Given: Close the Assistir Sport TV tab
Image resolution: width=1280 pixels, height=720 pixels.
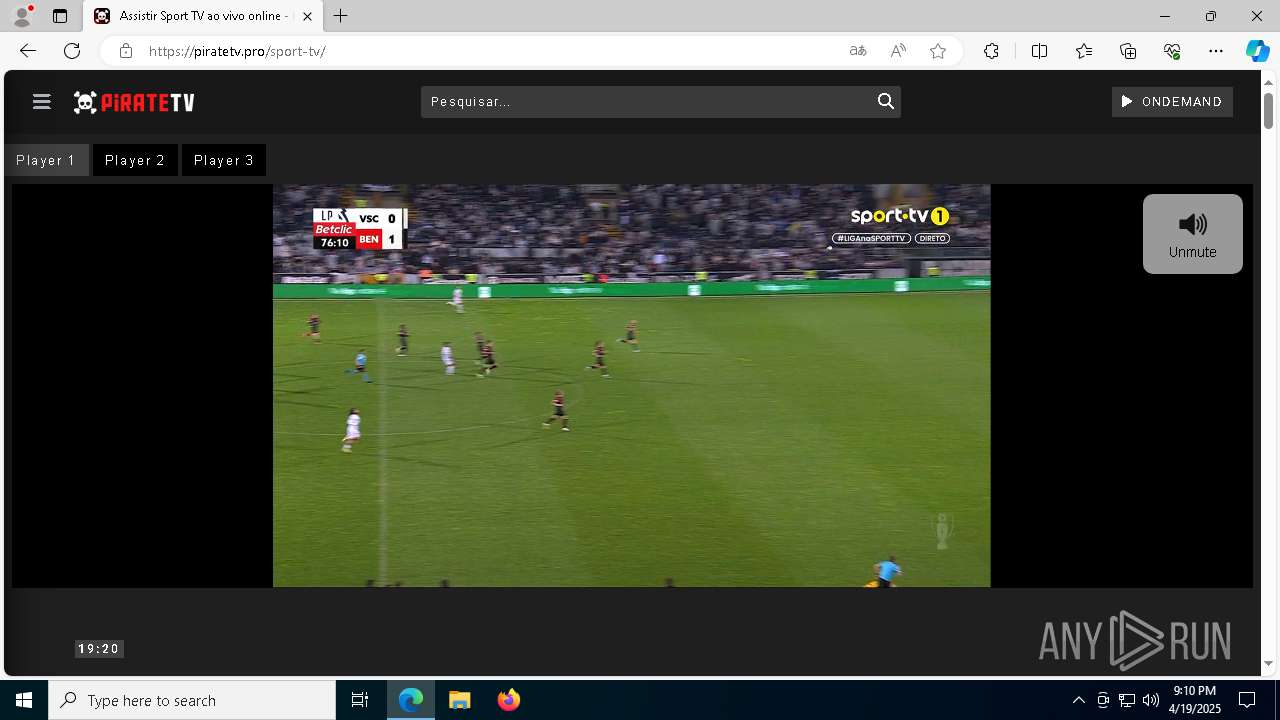Looking at the screenshot, I should click(307, 16).
